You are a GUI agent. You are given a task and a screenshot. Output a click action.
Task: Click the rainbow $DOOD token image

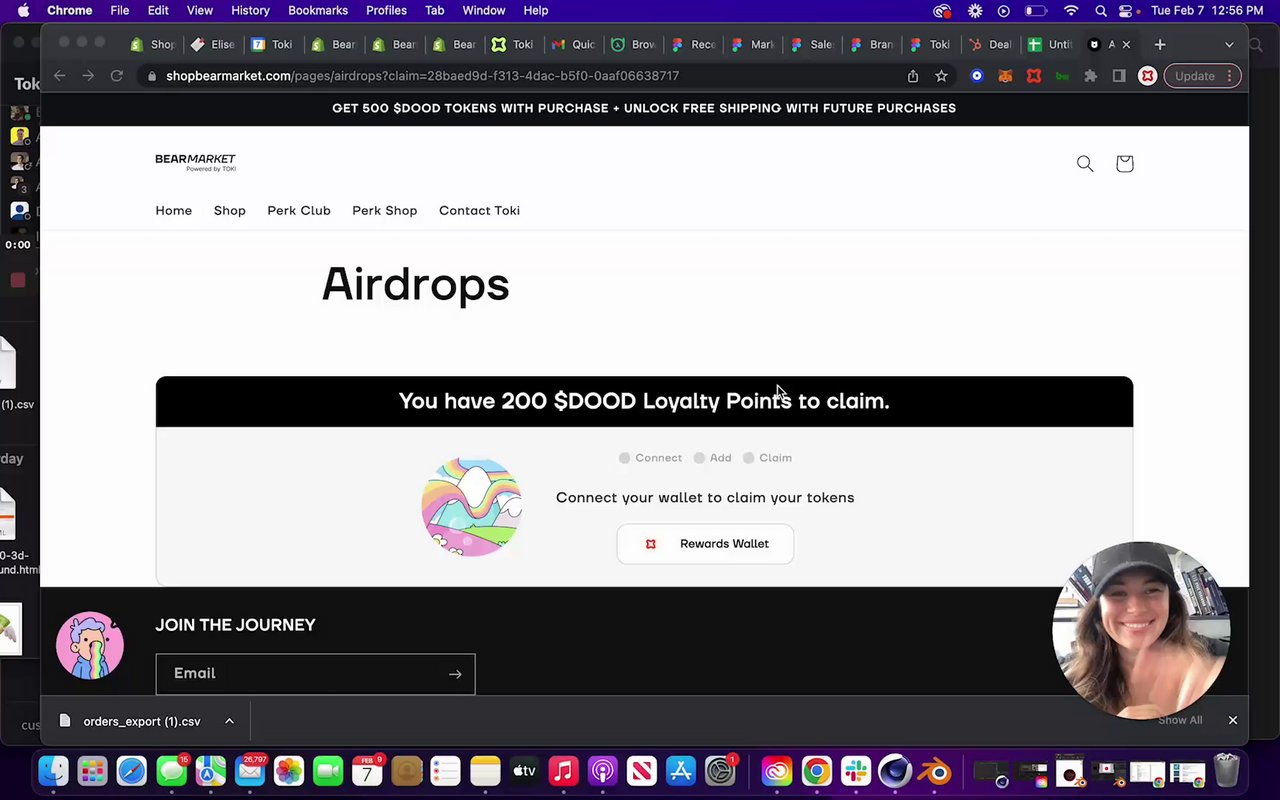click(x=471, y=507)
